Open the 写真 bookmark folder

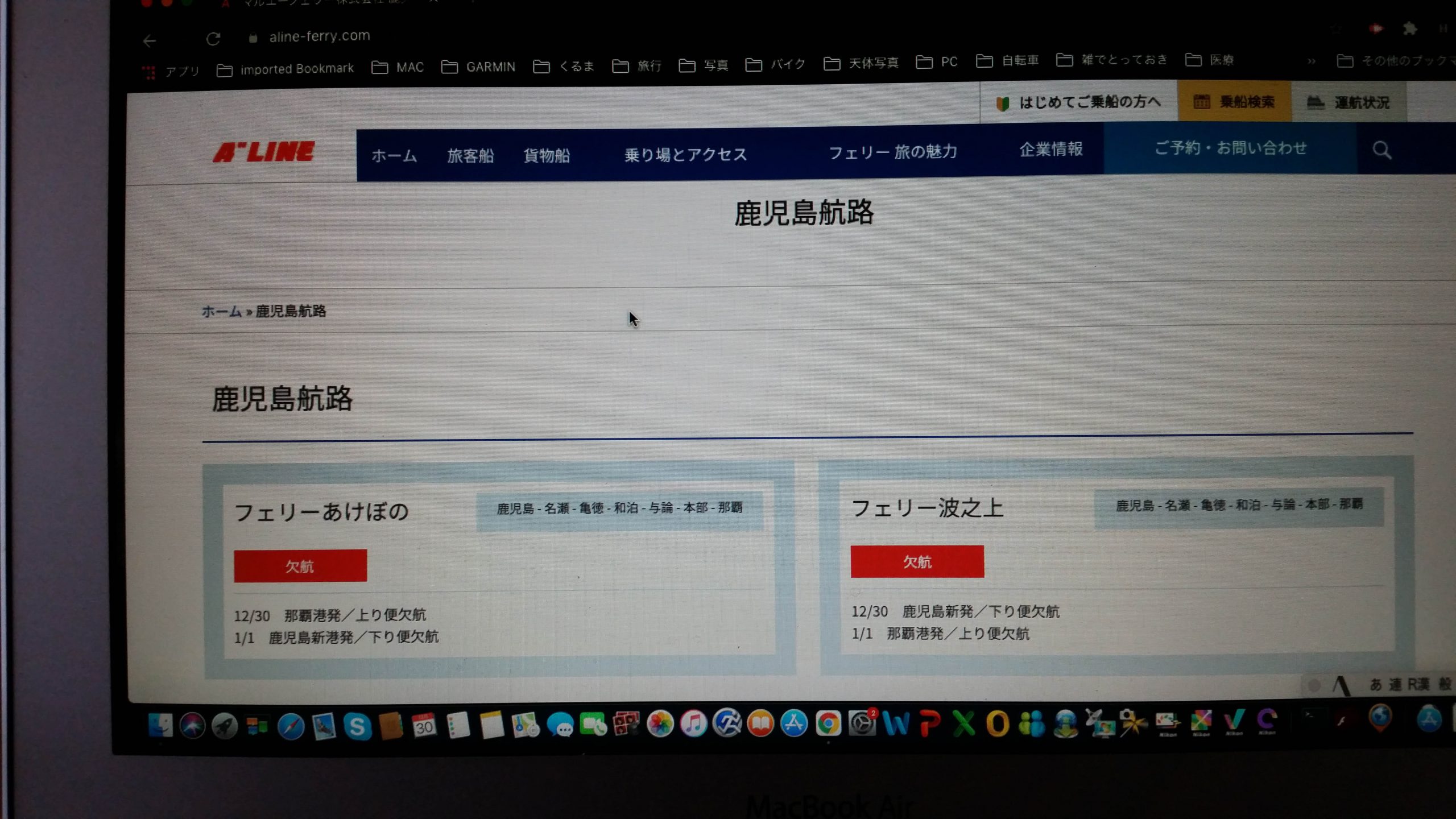click(704, 65)
